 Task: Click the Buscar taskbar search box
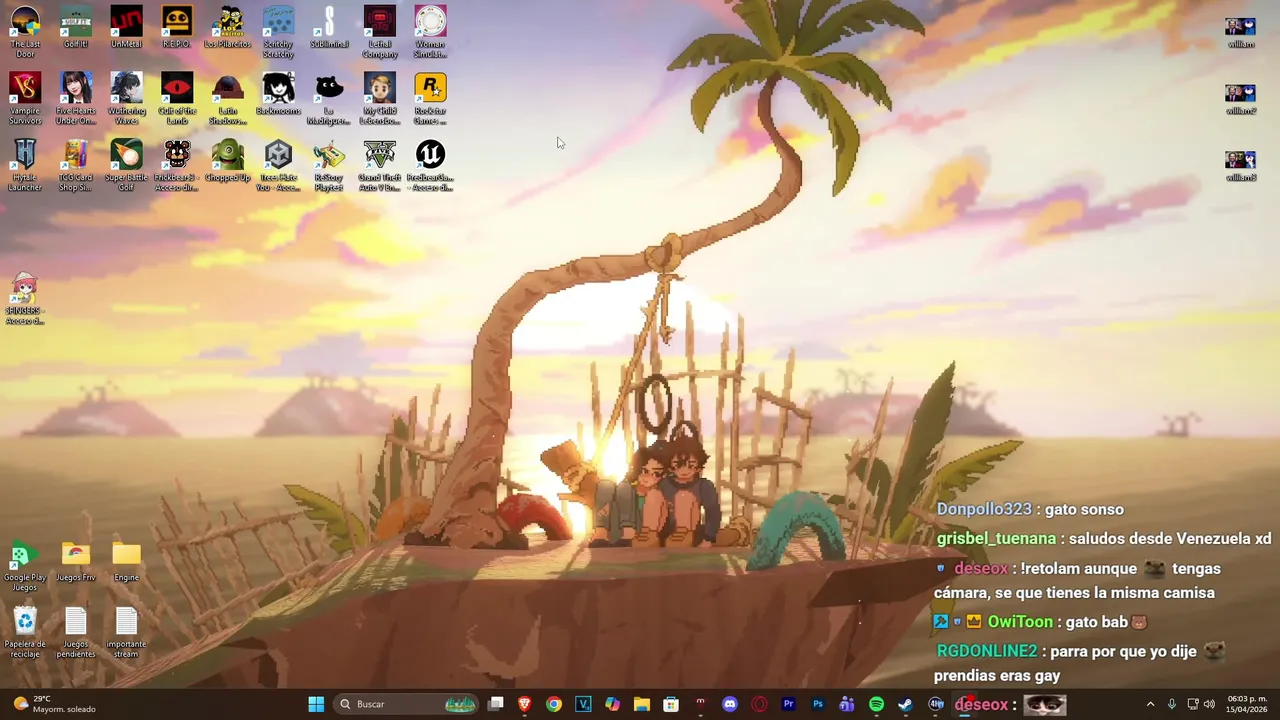click(407, 704)
